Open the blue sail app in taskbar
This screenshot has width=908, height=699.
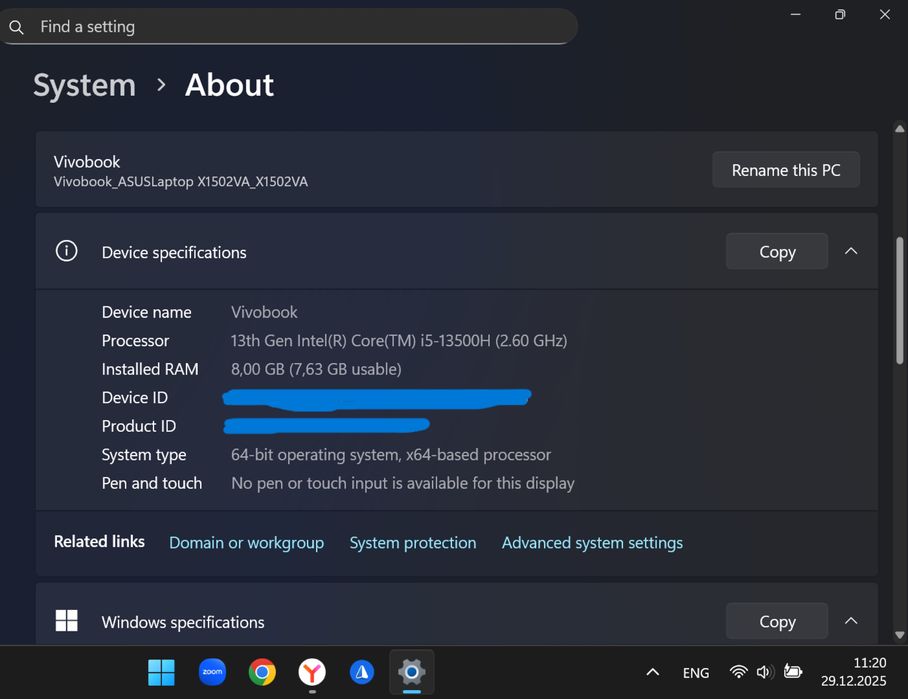point(362,672)
